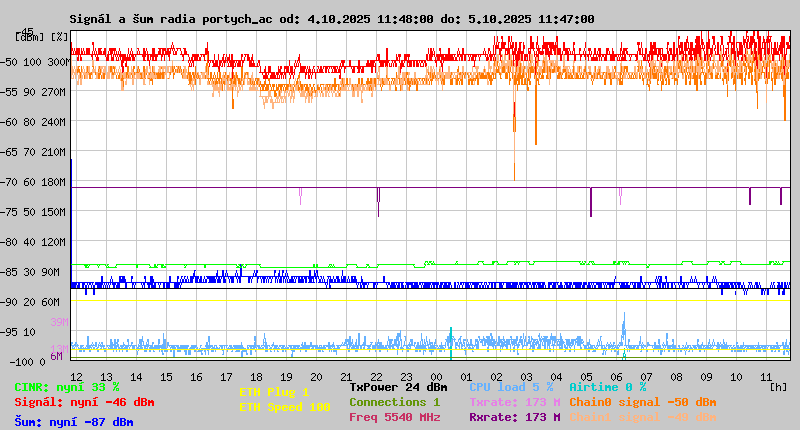Click the hour '03' x-axis tick label
Screen dimensions: 800x430
click(x=526, y=377)
